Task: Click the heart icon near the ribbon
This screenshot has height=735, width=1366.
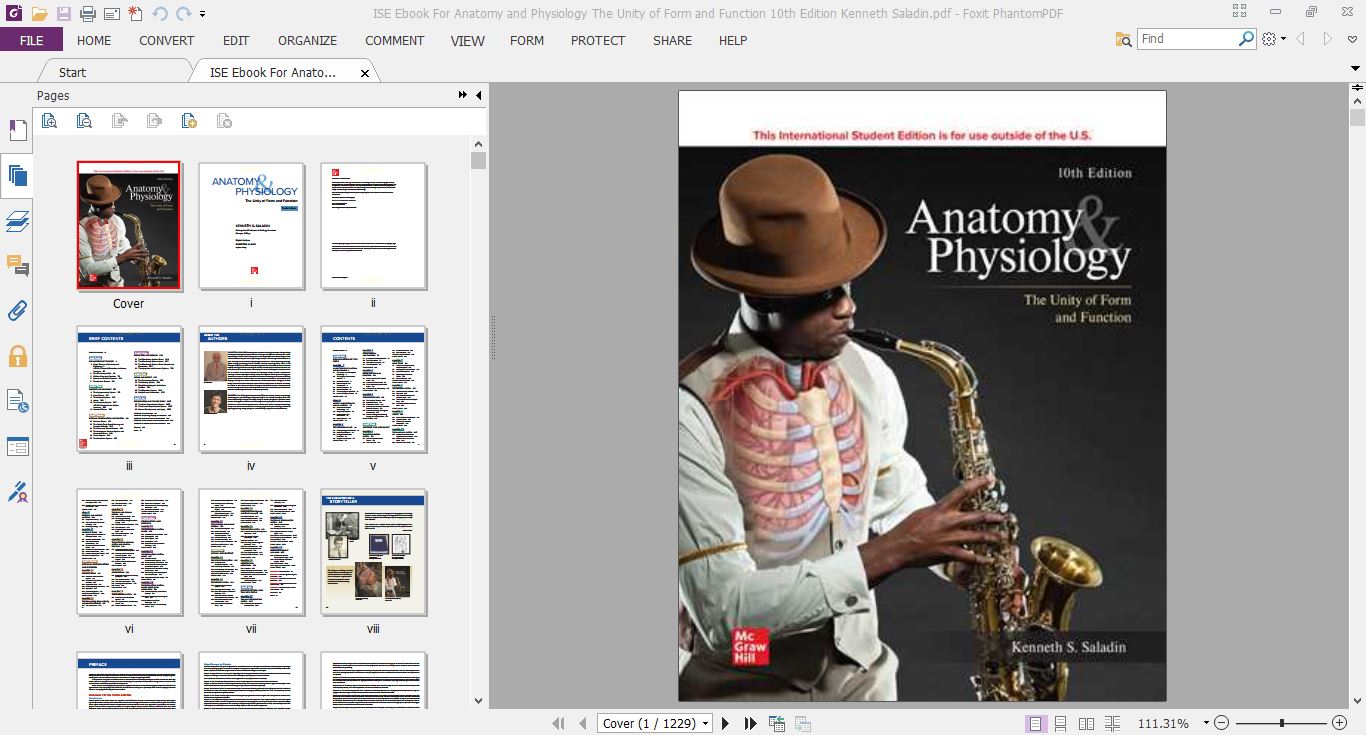Action: 1352,39
